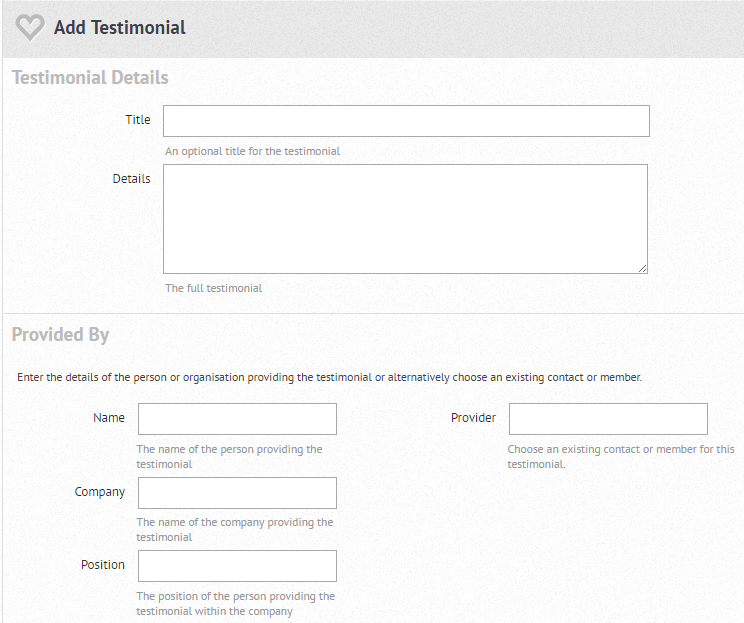The width and height of the screenshot is (744, 623).
Task: Click the 'An optional title' hint text
Action: coord(252,152)
